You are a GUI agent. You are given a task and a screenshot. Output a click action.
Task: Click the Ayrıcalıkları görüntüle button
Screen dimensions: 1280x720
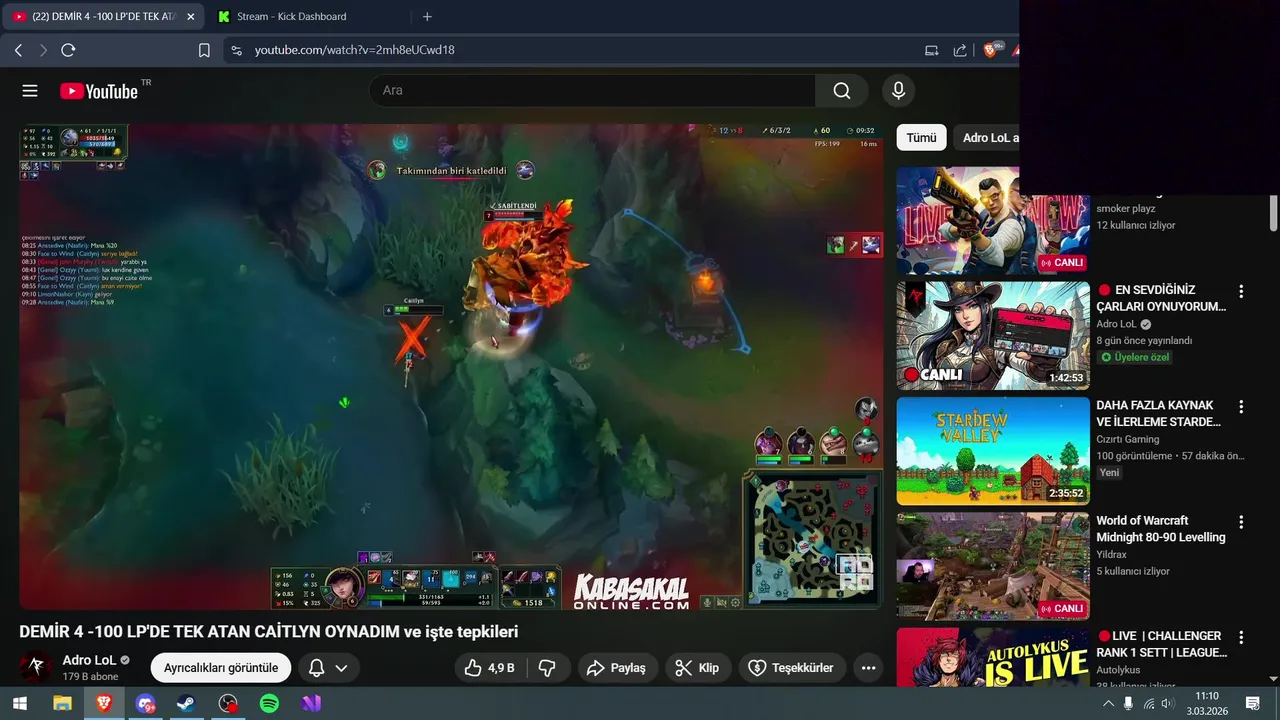point(221,668)
